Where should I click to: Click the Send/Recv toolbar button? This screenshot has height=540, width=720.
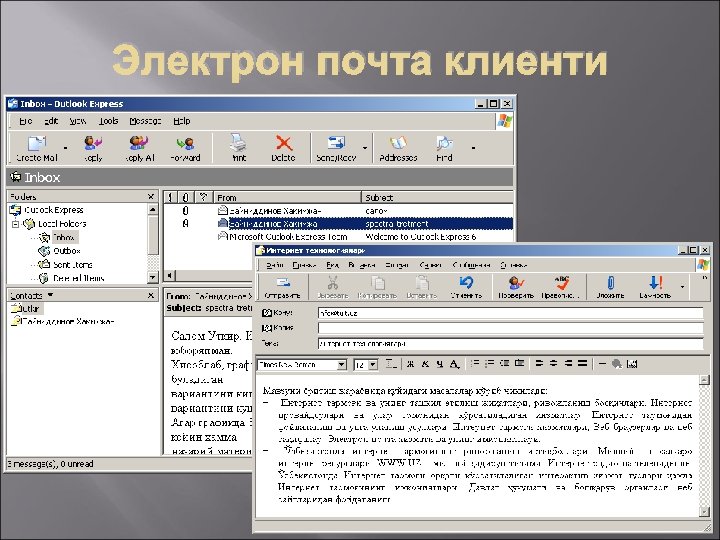[x=336, y=148]
